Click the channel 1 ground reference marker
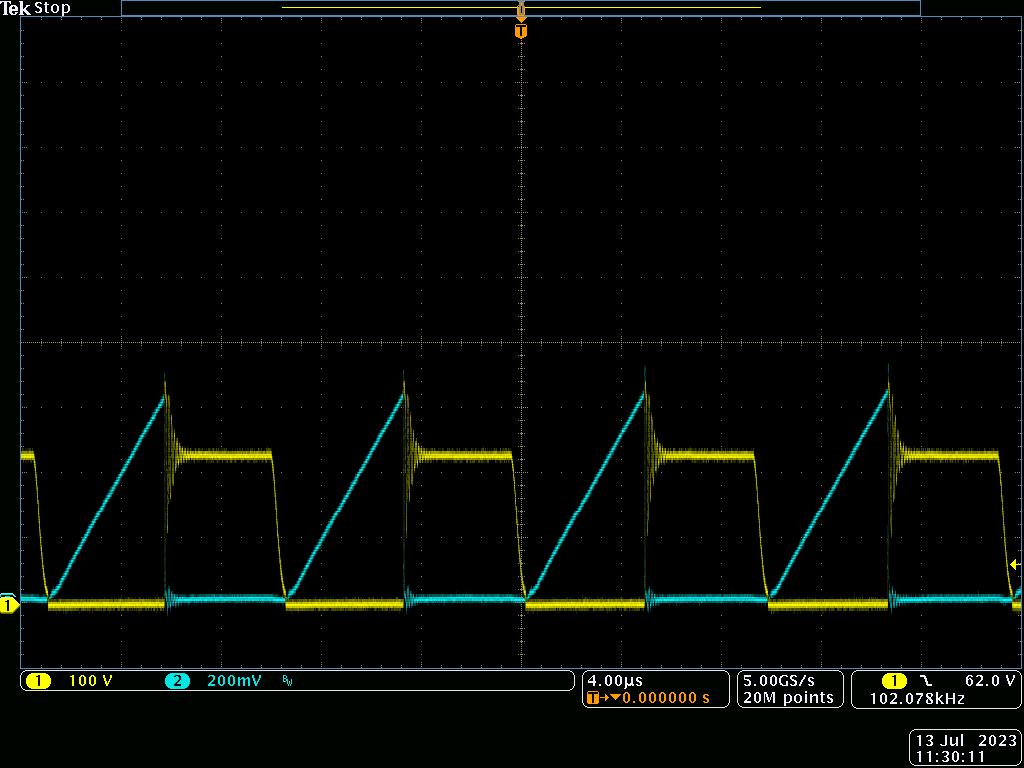The image size is (1024, 768). point(9,605)
